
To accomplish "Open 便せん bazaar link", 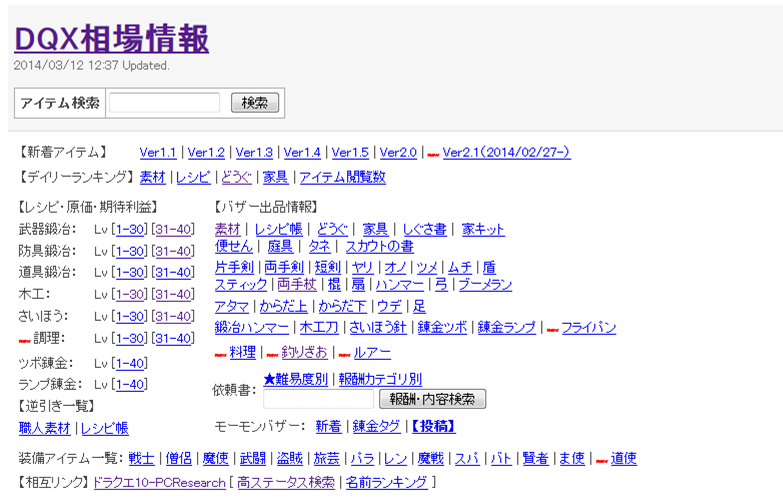I will coord(234,246).
